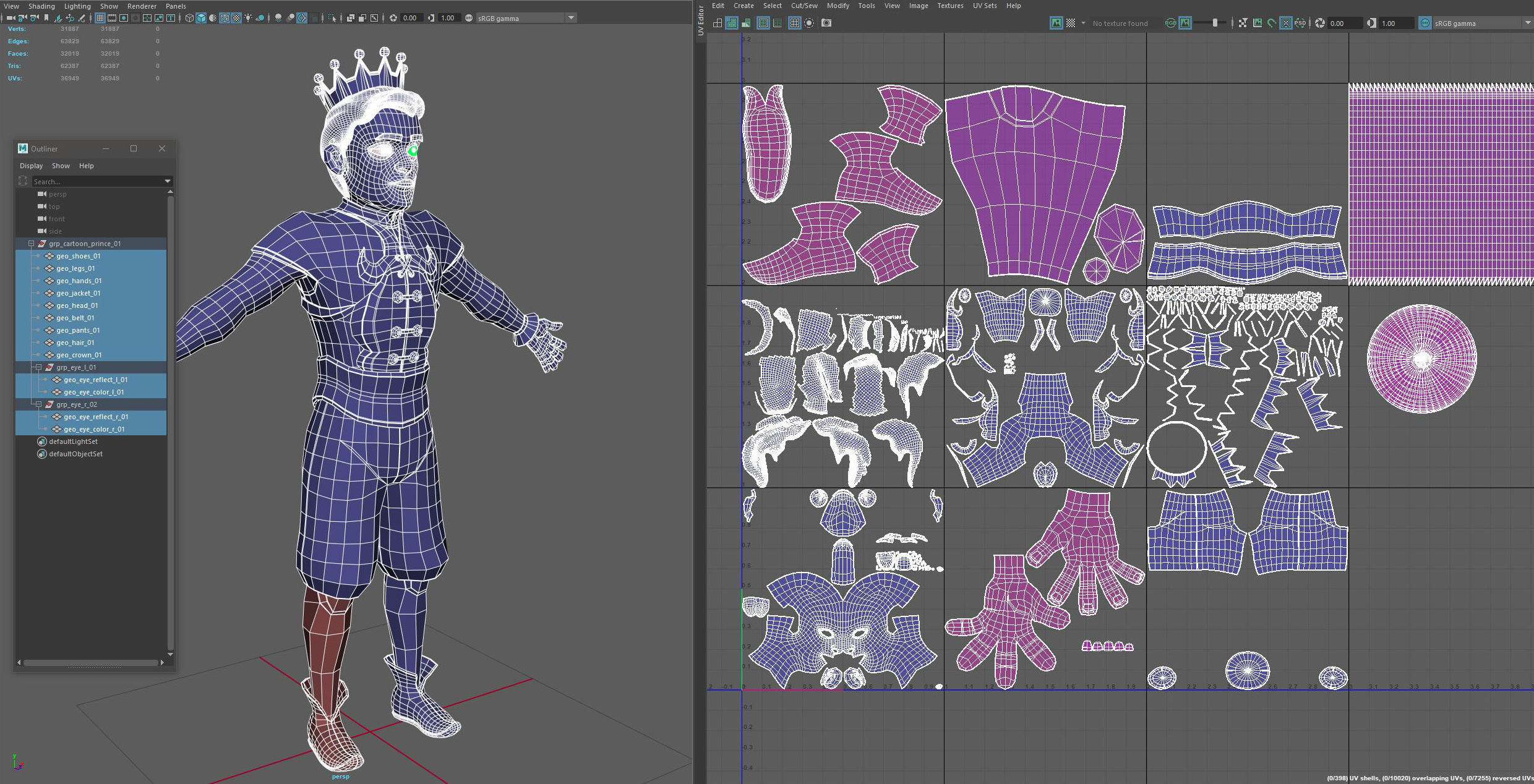Open the Renderer menu in viewport

coord(142,6)
